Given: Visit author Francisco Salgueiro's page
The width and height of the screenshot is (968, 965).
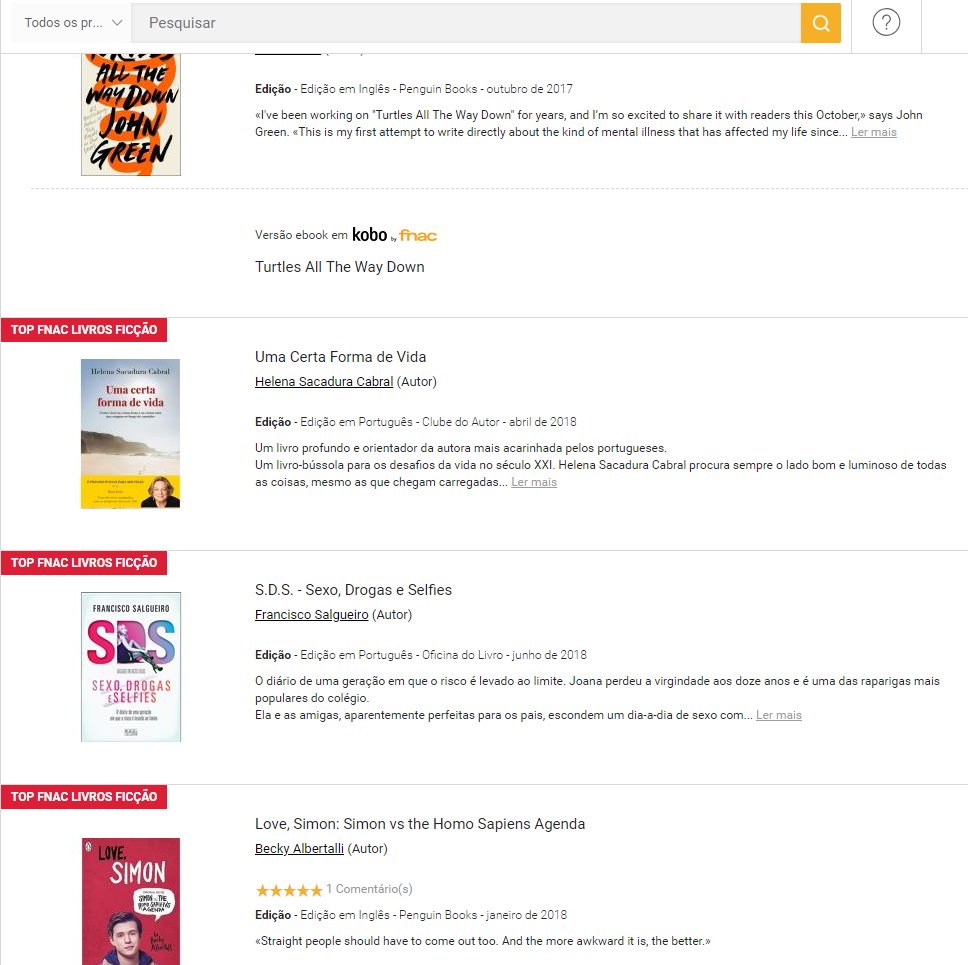Looking at the screenshot, I should (x=311, y=615).
